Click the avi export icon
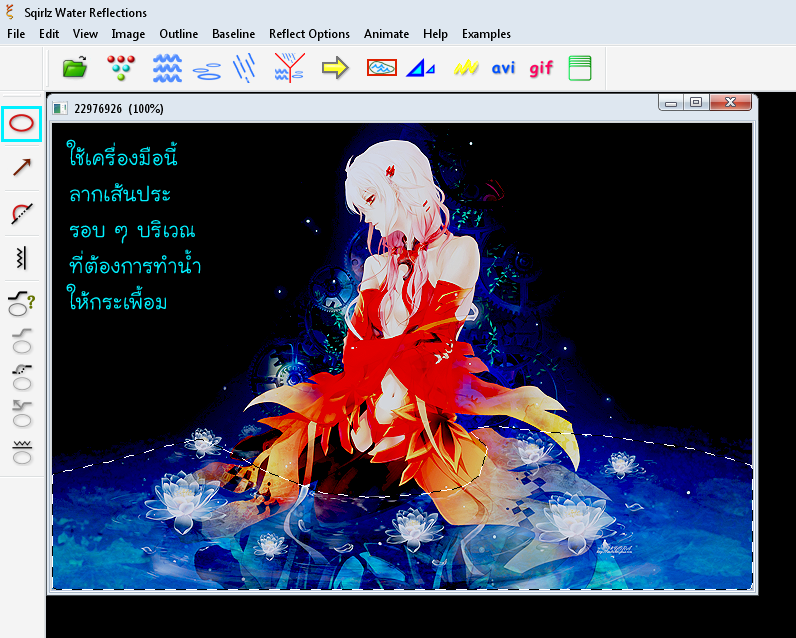The height and width of the screenshot is (638, 796). coord(503,68)
